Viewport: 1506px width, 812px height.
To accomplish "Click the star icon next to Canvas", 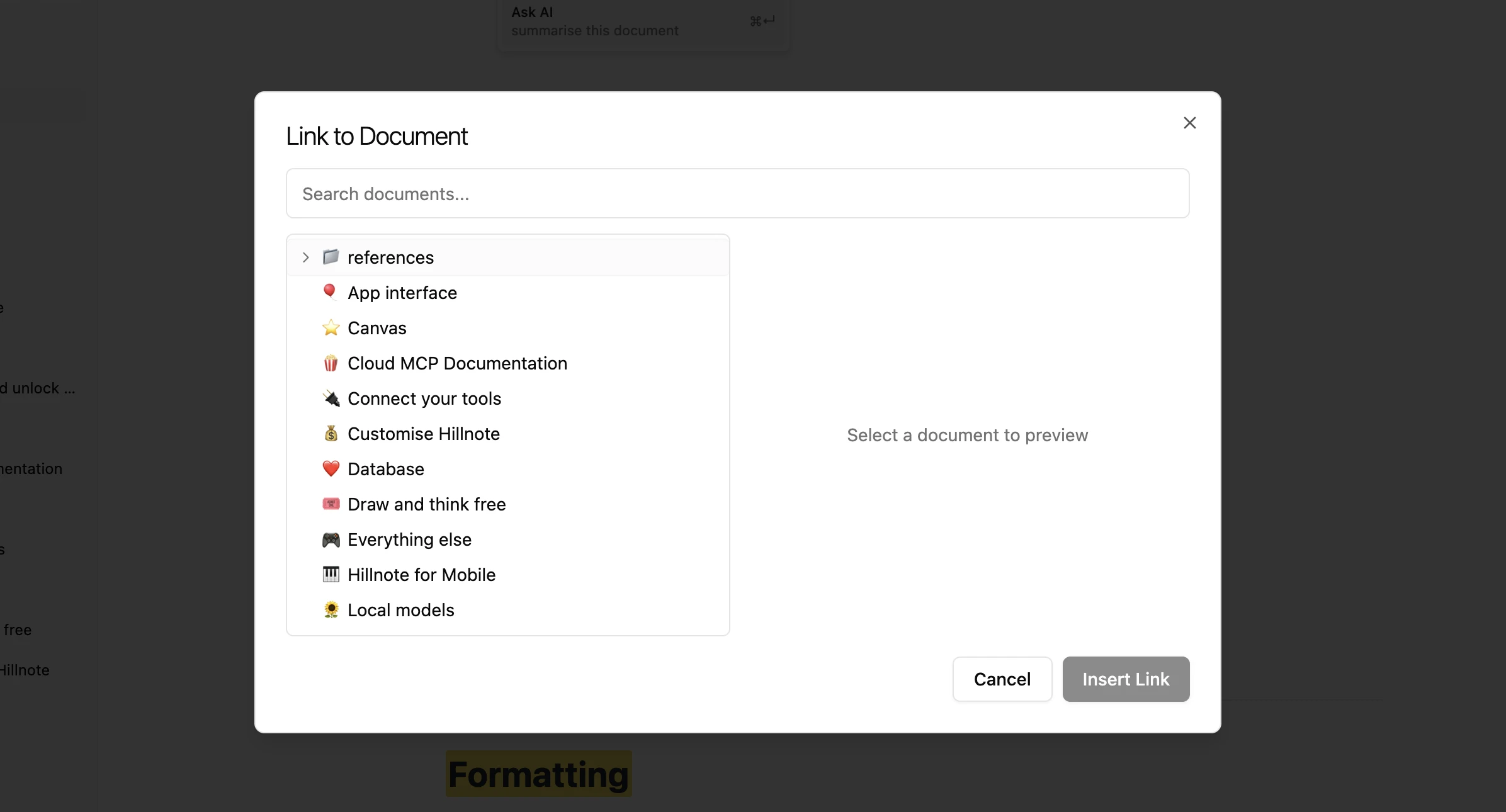I will click(x=331, y=328).
